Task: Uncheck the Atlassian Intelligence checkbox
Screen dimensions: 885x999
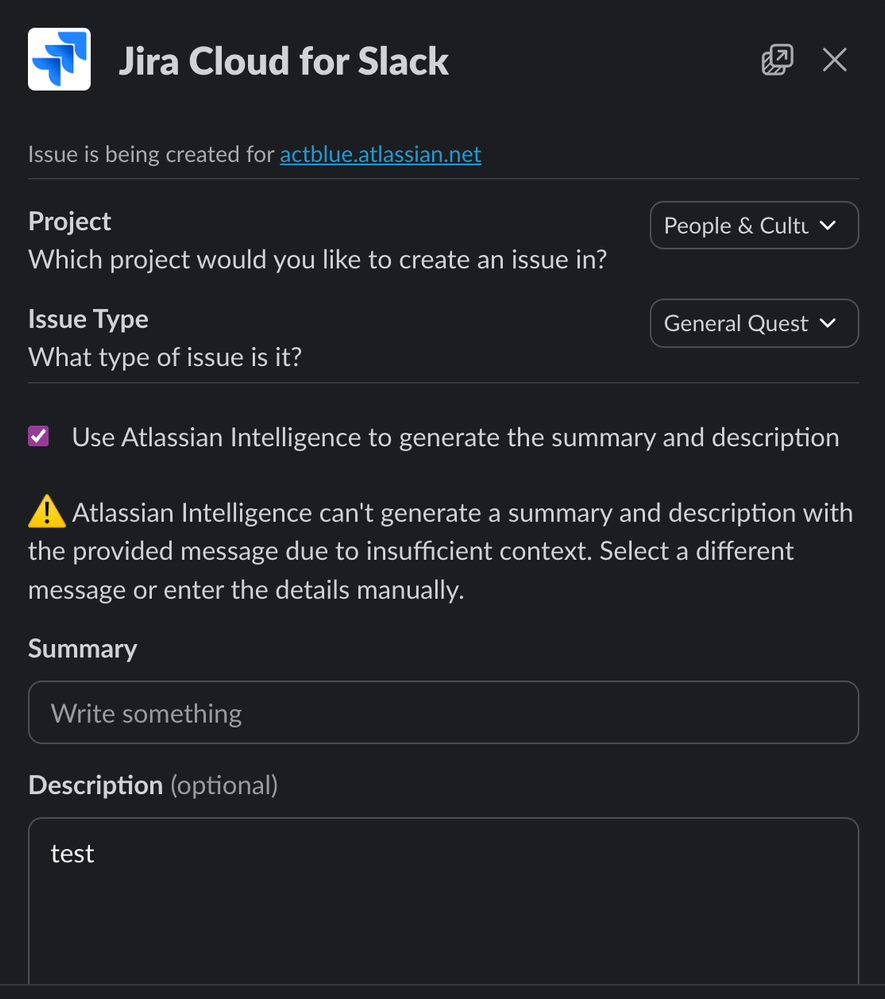Action: (x=38, y=436)
